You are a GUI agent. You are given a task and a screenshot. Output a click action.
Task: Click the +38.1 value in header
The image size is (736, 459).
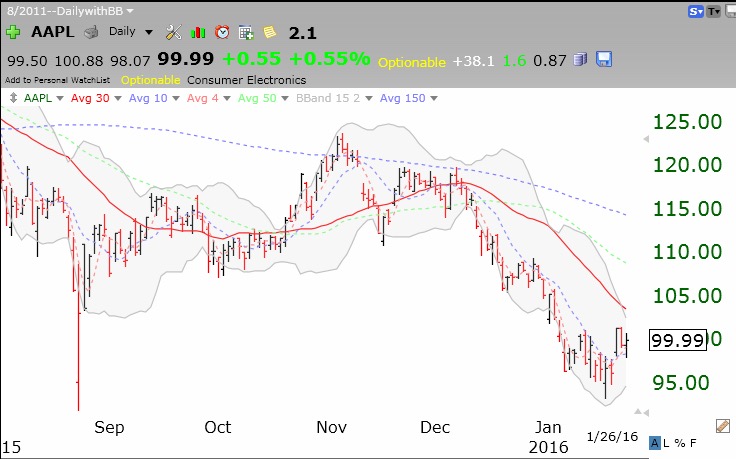(474, 61)
